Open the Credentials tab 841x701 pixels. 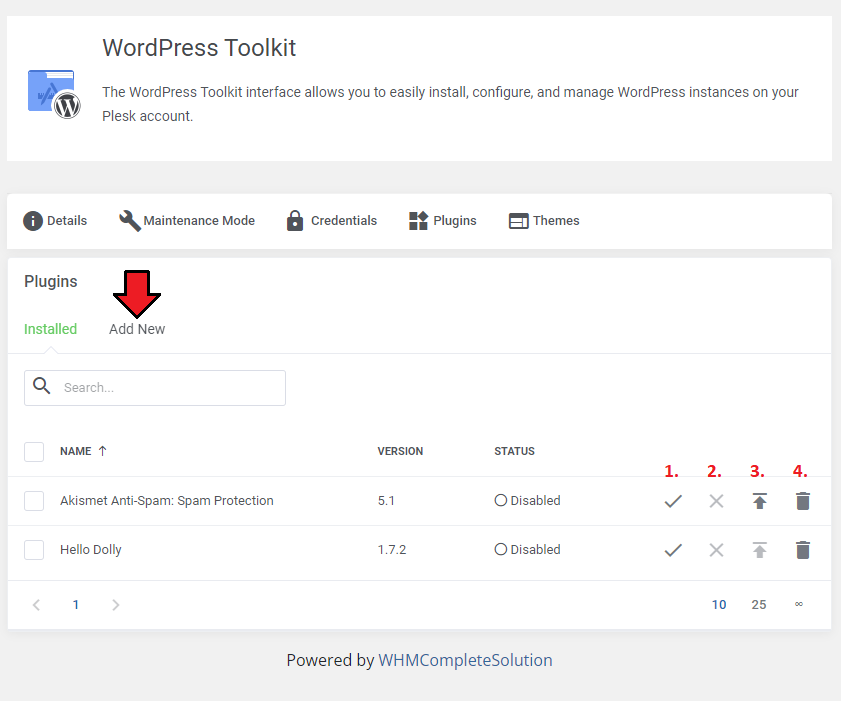[x=331, y=220]
